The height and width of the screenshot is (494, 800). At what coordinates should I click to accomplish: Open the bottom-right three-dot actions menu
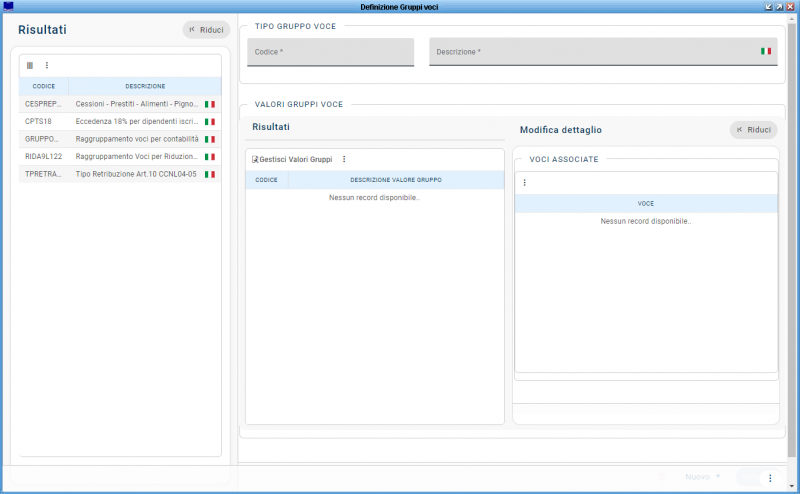point(770,478)
